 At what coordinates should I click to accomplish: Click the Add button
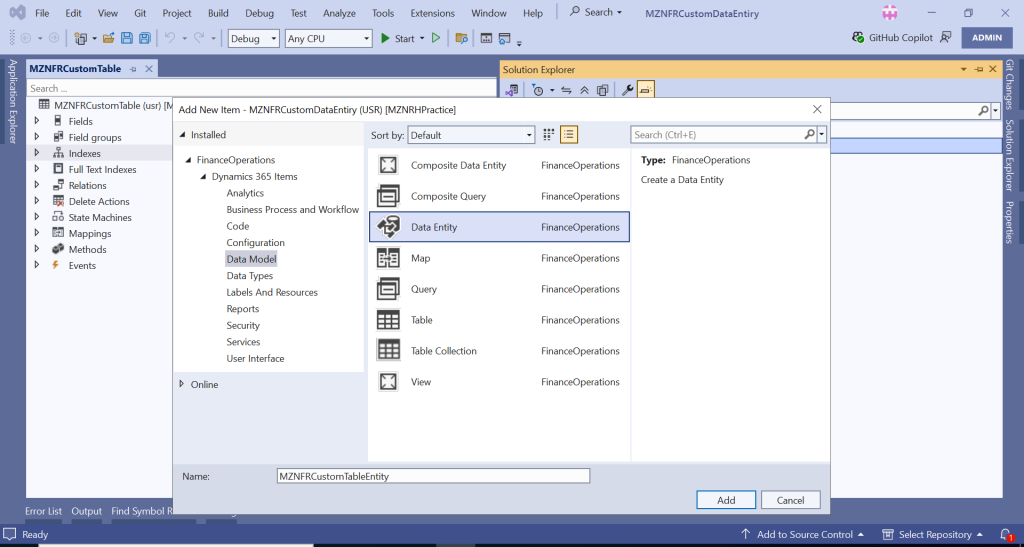click(726, 500)
